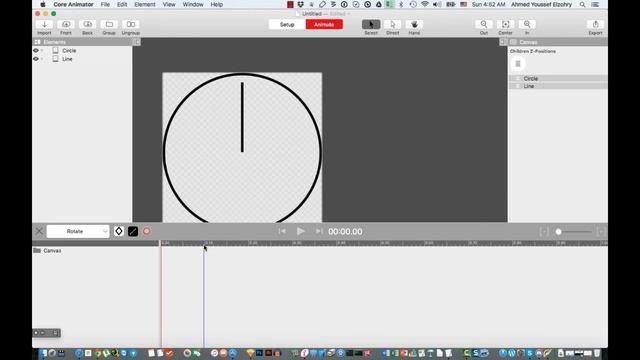Click the Group toolbar icon
The width and height of the screenshot is (640, 360).
109,24
